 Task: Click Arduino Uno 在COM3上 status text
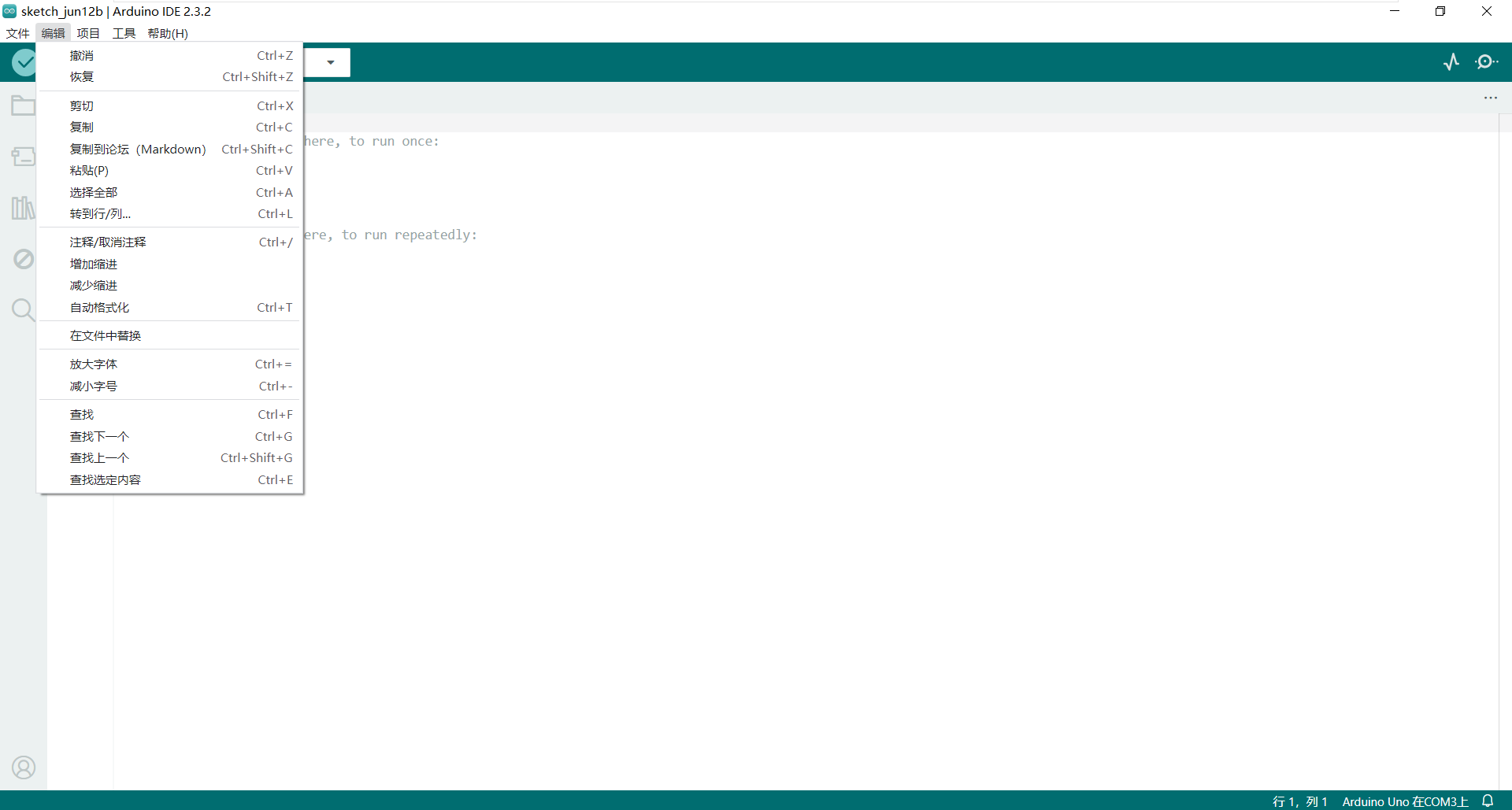pyautogui.click(x=1405, y=801)
